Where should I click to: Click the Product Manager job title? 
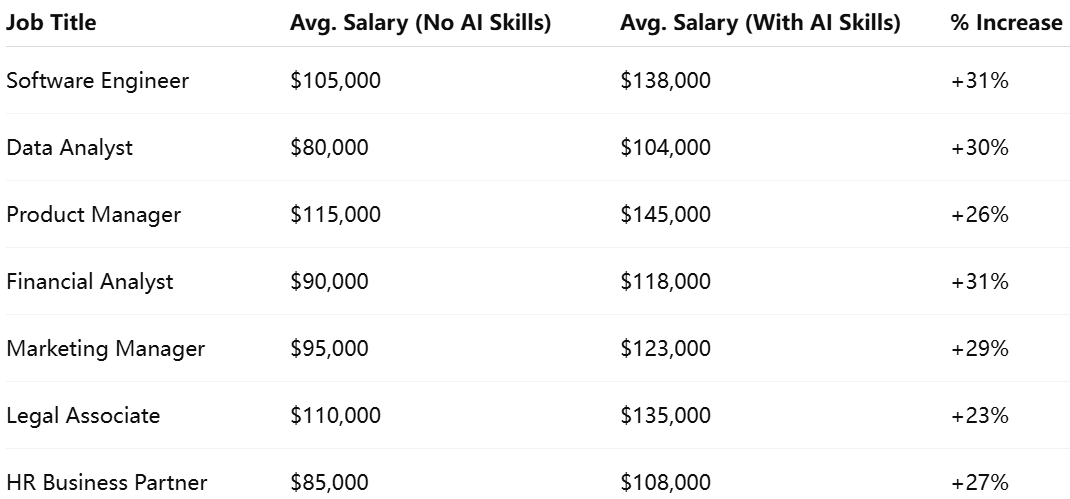click(93, 214)
